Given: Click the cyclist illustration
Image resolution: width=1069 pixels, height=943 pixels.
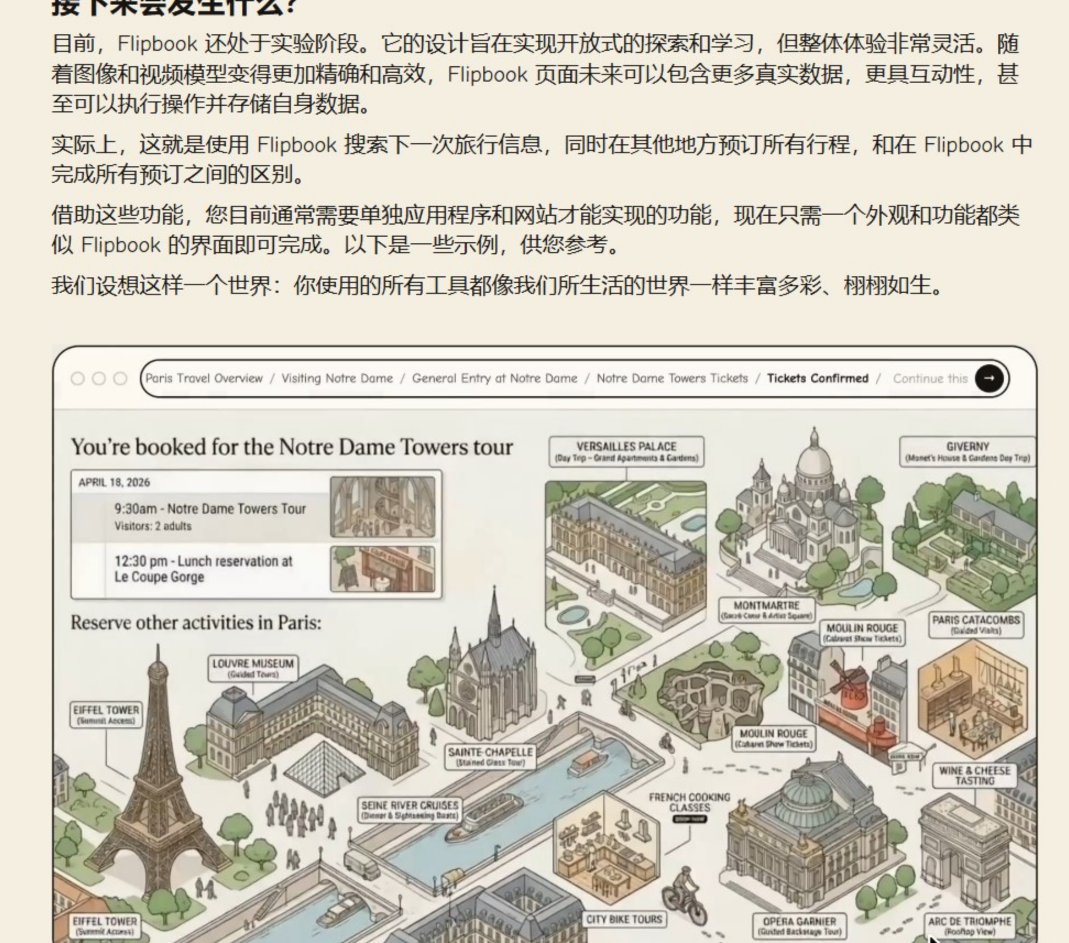Looking at the screenshot, I should (684, 895).
